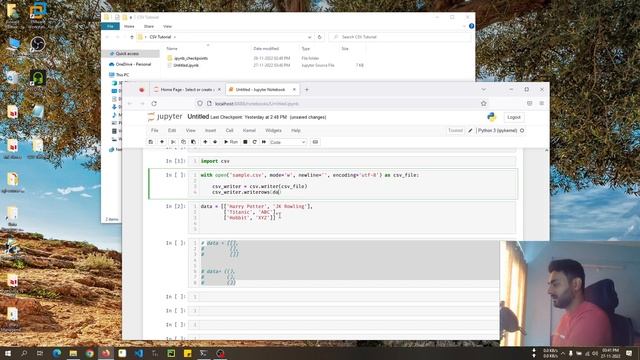Move selected cell down with arrow icon

click(215, 142)
